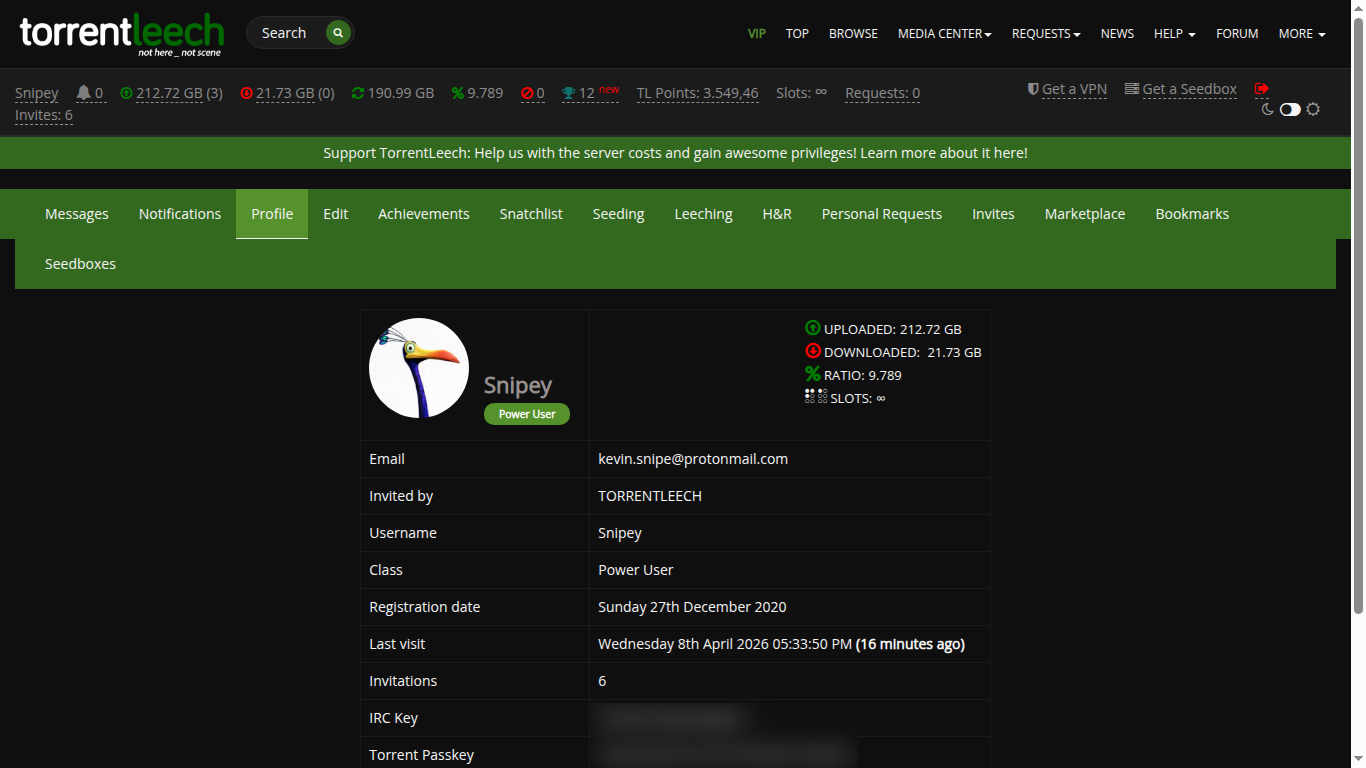The height and width of the screenshot is (768, 1366).
Task: Click the red prohibited icon next to 0
Action: coord(527,93)
